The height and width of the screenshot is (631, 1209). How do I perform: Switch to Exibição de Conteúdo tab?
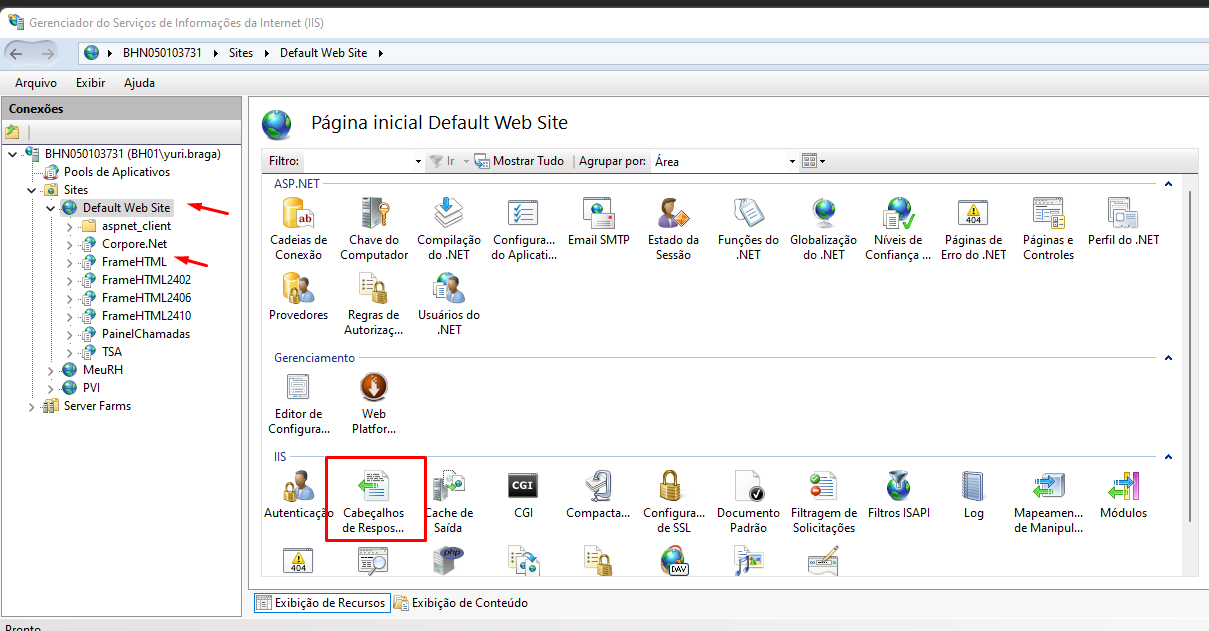(461, 603)
